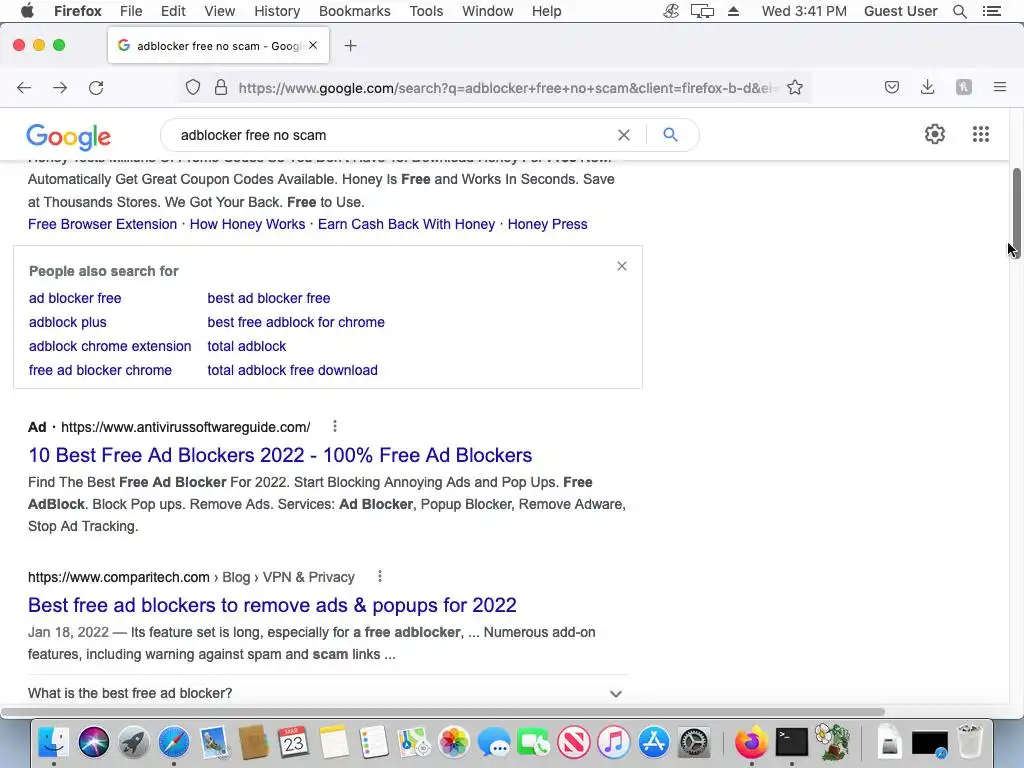Submit search with magnifier icon

[x=670, y=135]
